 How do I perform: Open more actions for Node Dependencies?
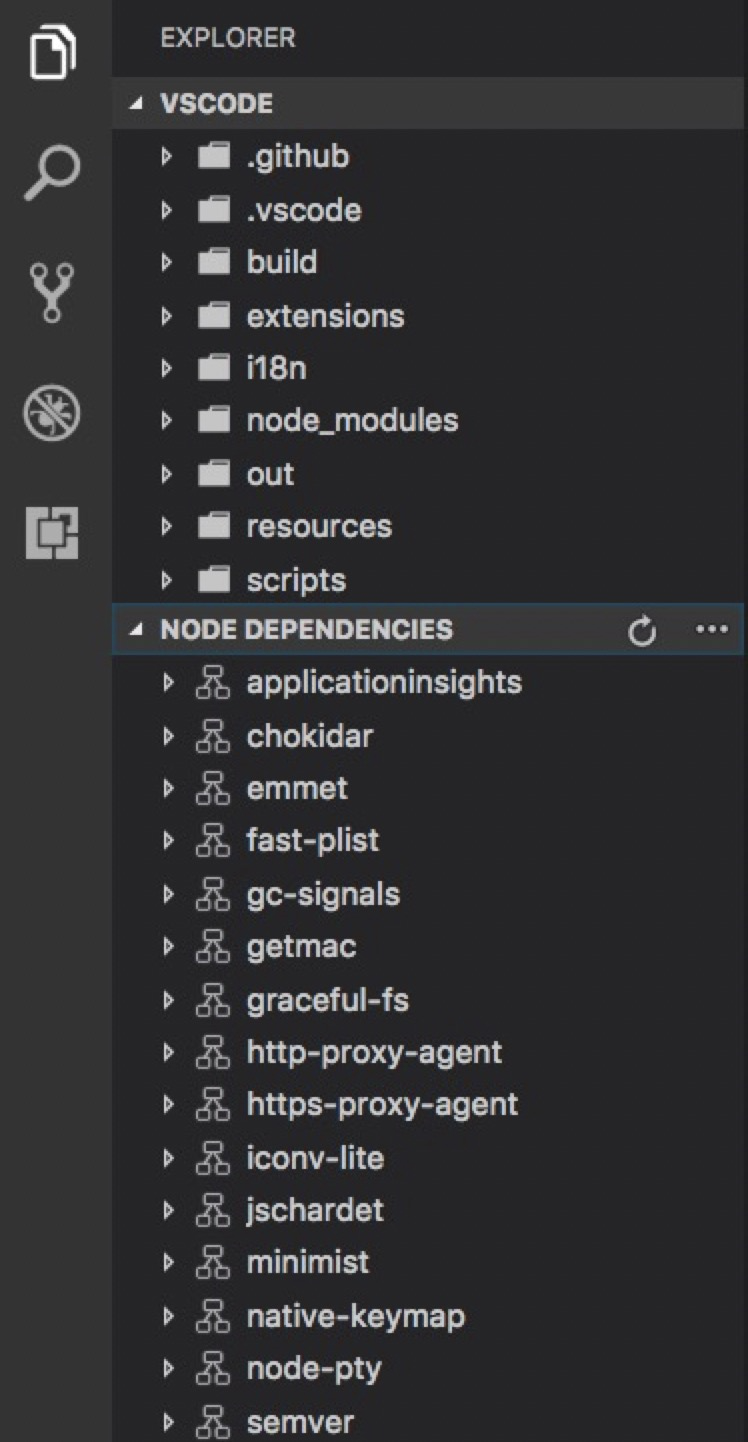tap(712, 630)
